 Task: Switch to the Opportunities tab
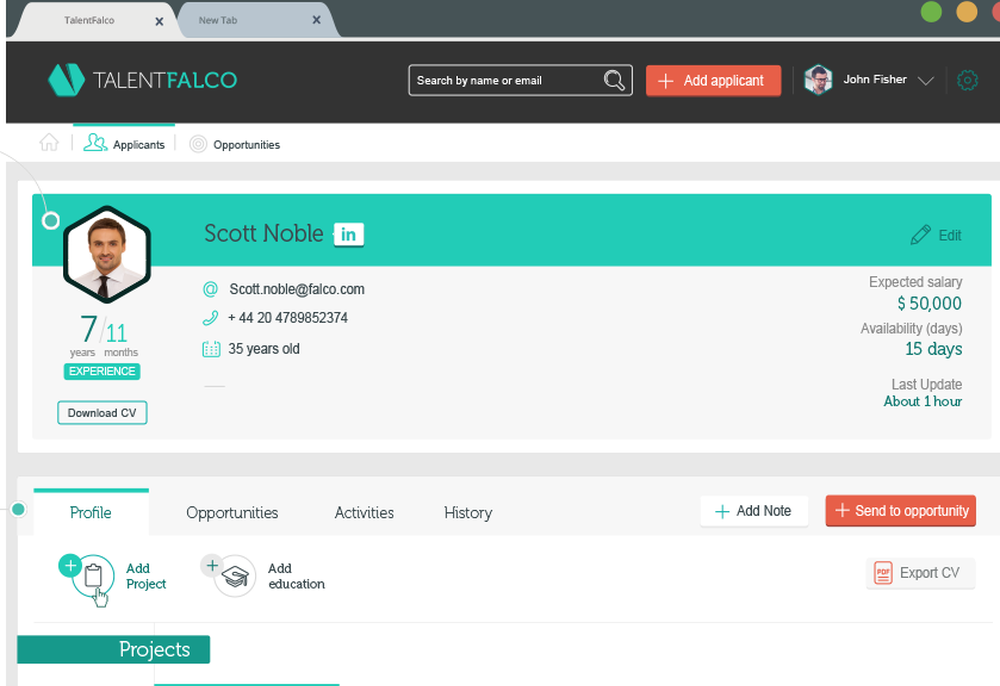pos(231,512)
